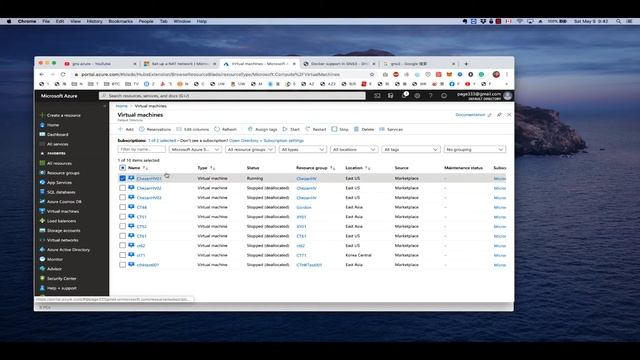Image resolution: width=640 pixels, height=360 pixels.
Task: Open Azure Cosmos DB in the sidebar
Action: pyautogui.click(x=64, y=202)
